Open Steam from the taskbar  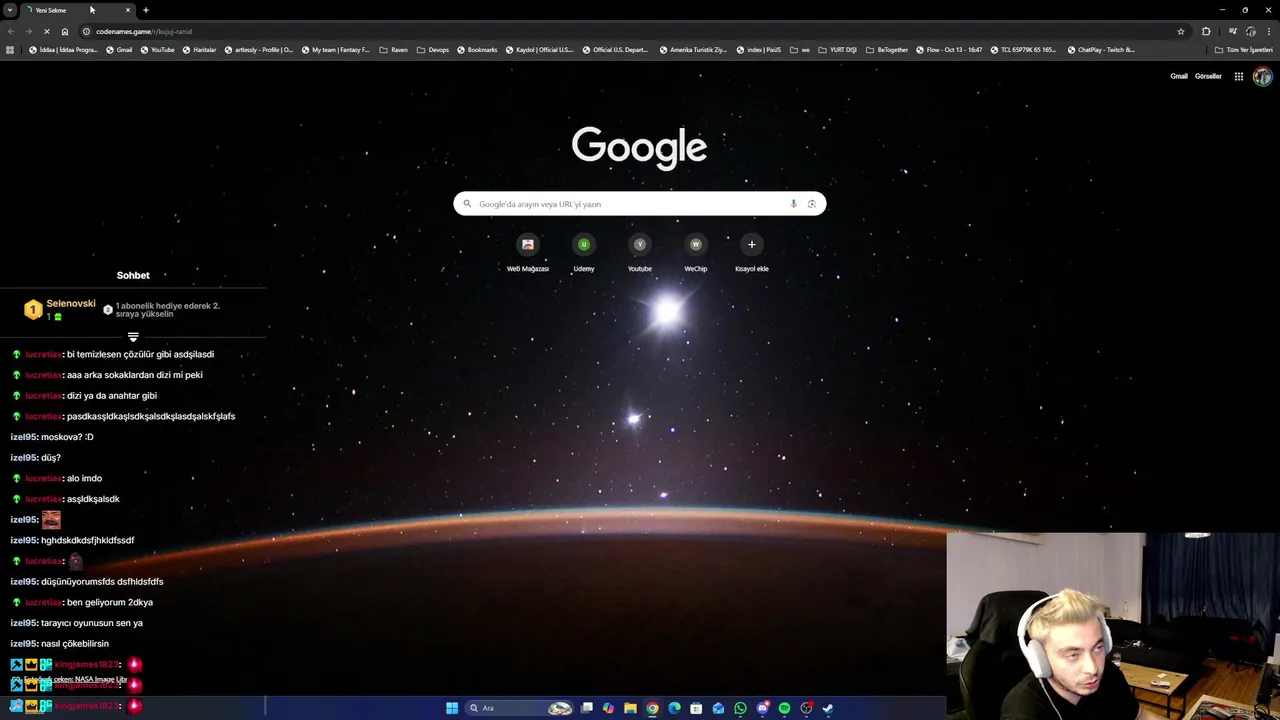click(x=828, y=708)
